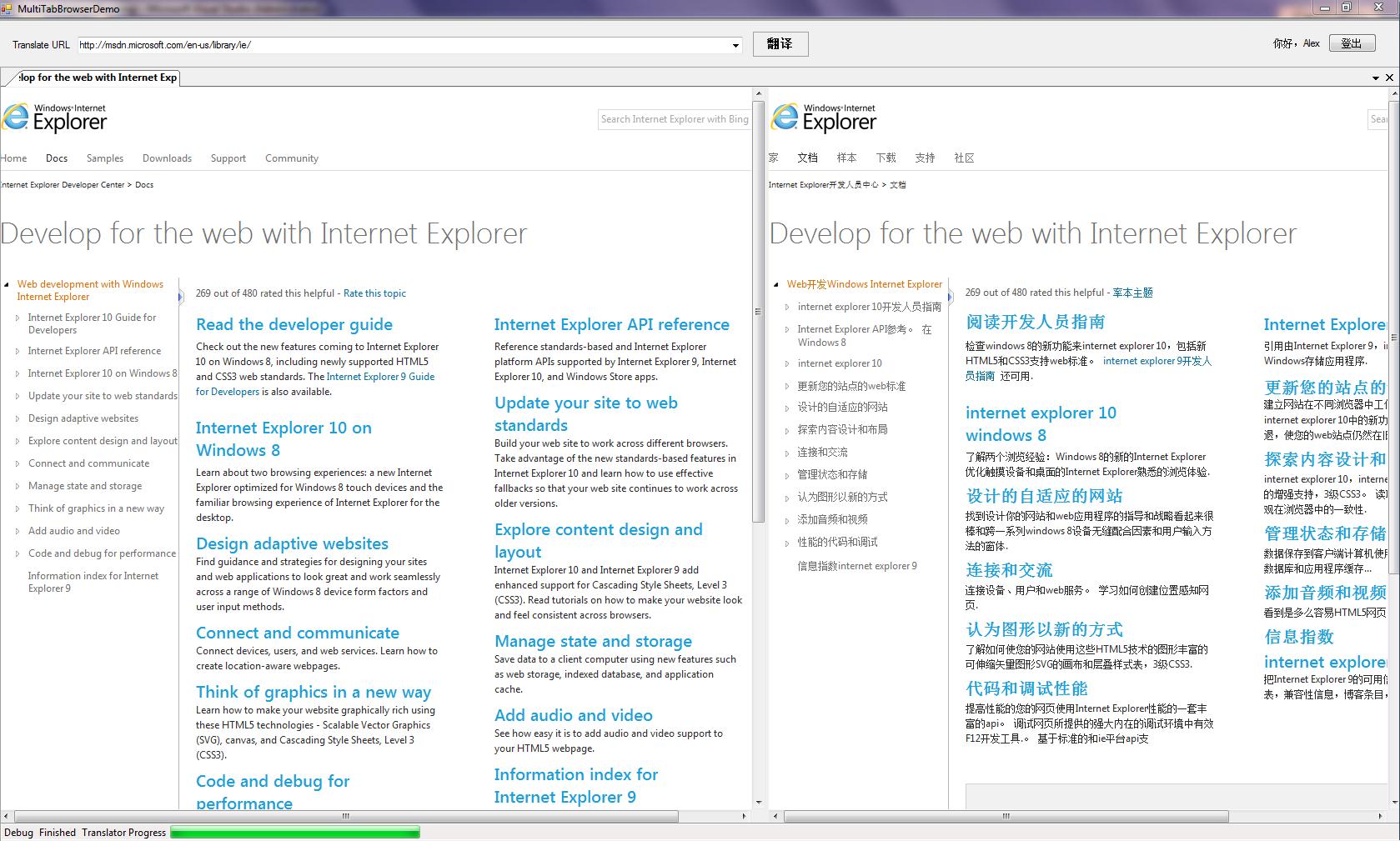Open Manage state and storage heading link
The image size is (1400, 841).
[x=593, y=641]
